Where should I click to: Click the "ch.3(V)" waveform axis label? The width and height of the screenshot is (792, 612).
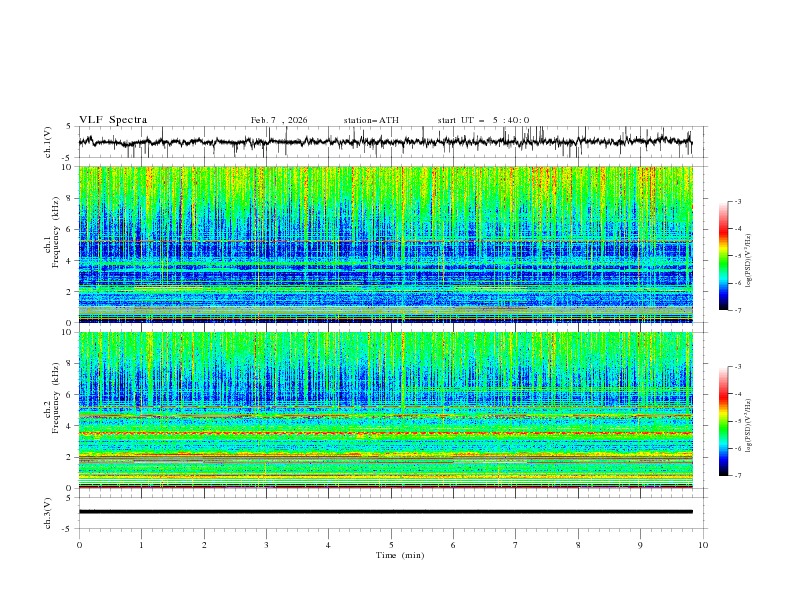tap(48, 513)
